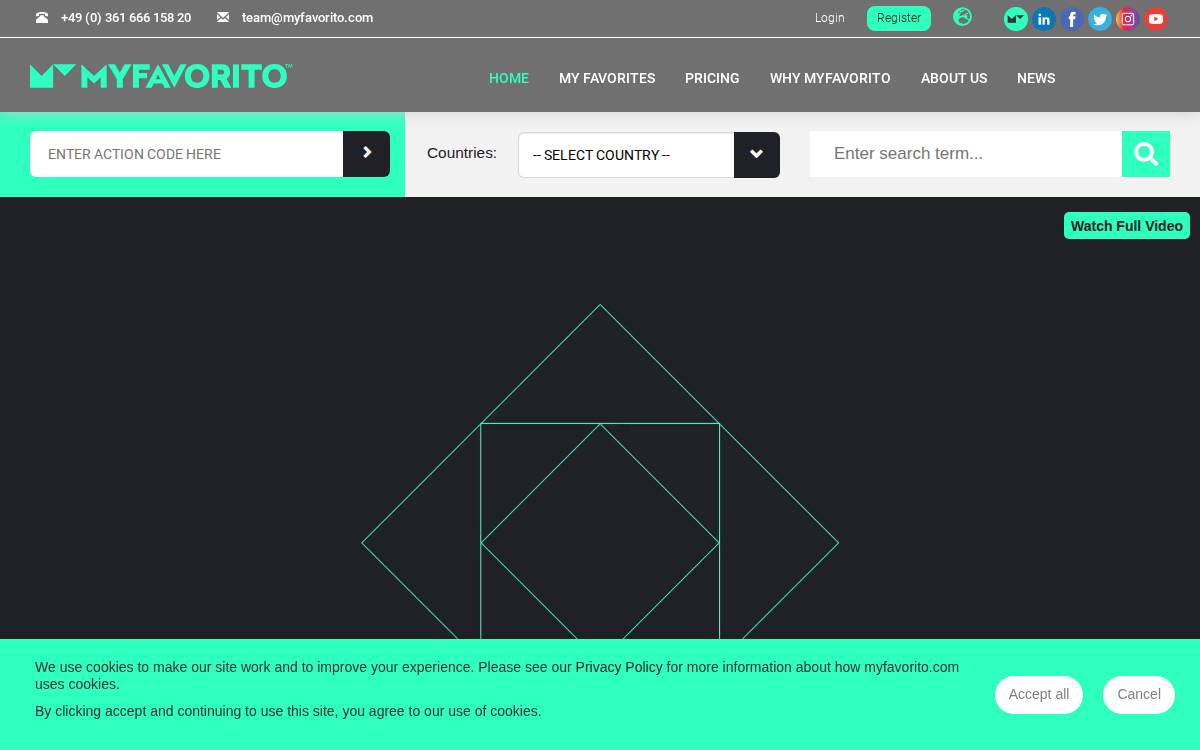Image resolution: width=1200 pixels, height=750 pixels.
Task: Click the team@myfavorito.com email link
Action: (x=307, y=18)
